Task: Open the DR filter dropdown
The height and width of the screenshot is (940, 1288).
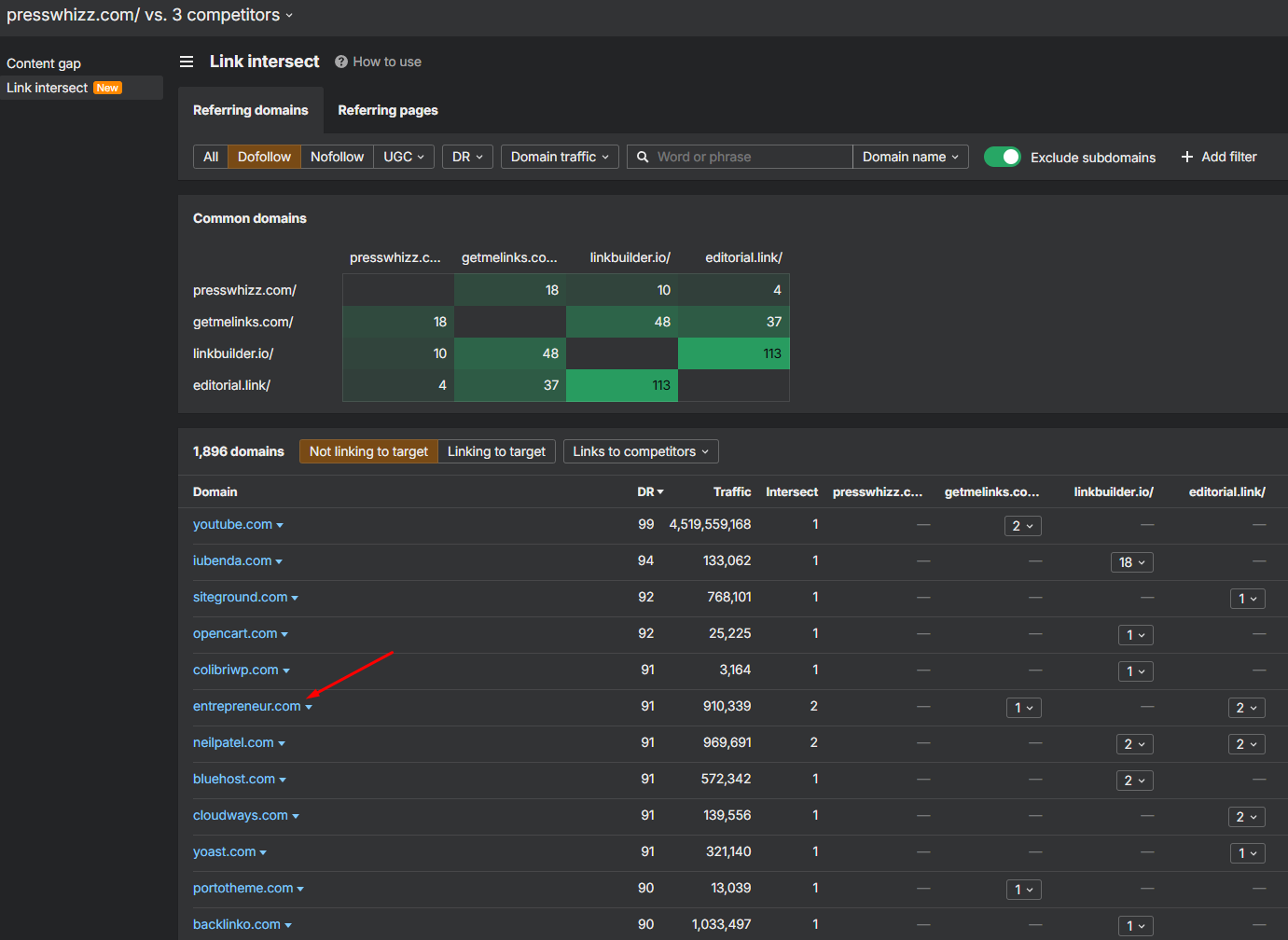Action: click(467, 157)
